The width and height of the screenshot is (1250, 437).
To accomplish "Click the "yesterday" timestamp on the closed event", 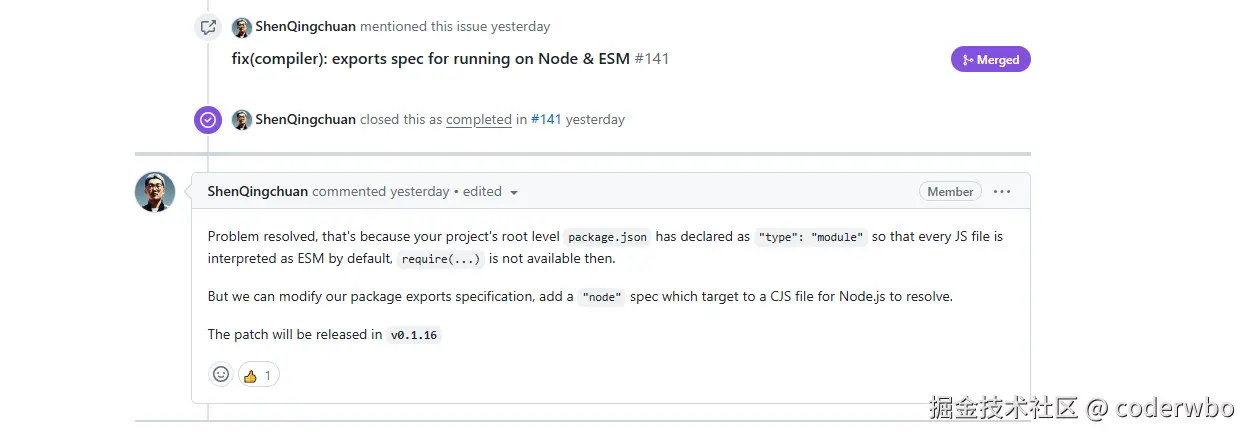I will (x=595, y=120).
